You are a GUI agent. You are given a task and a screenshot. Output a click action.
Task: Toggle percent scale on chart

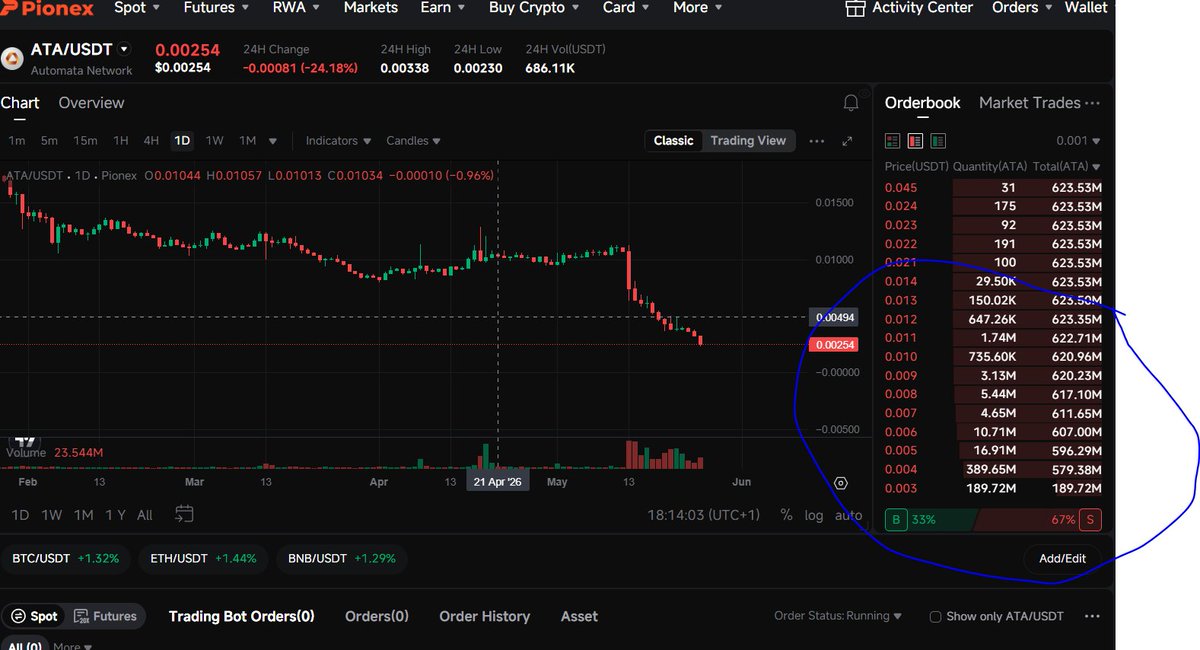tap(787, 515)
